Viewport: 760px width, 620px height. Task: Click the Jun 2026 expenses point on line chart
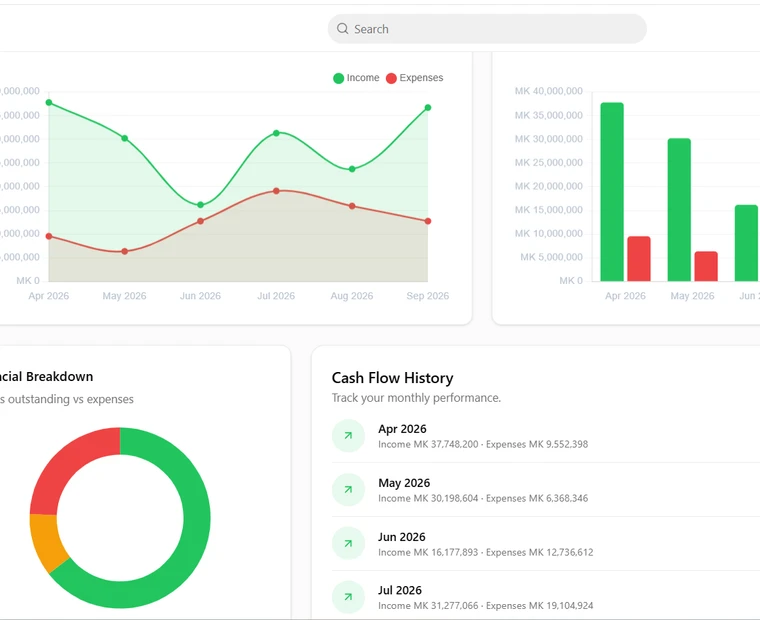[200, 221]
